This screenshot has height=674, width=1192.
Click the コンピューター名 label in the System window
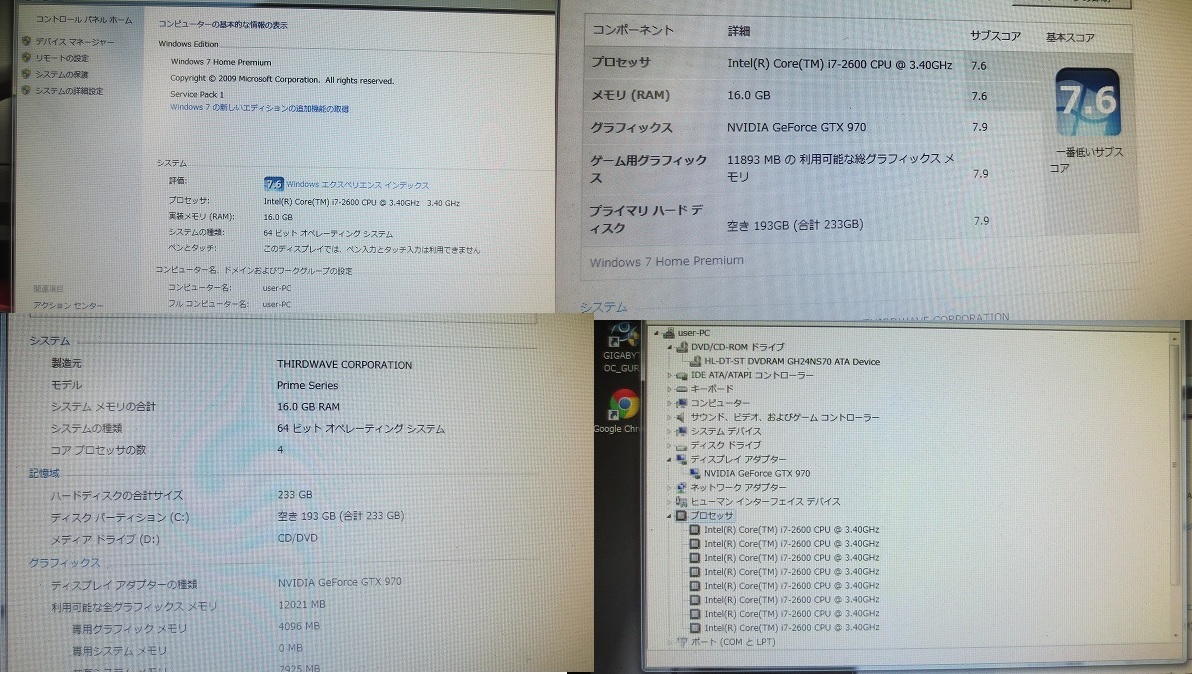click(x=199, y=287)
